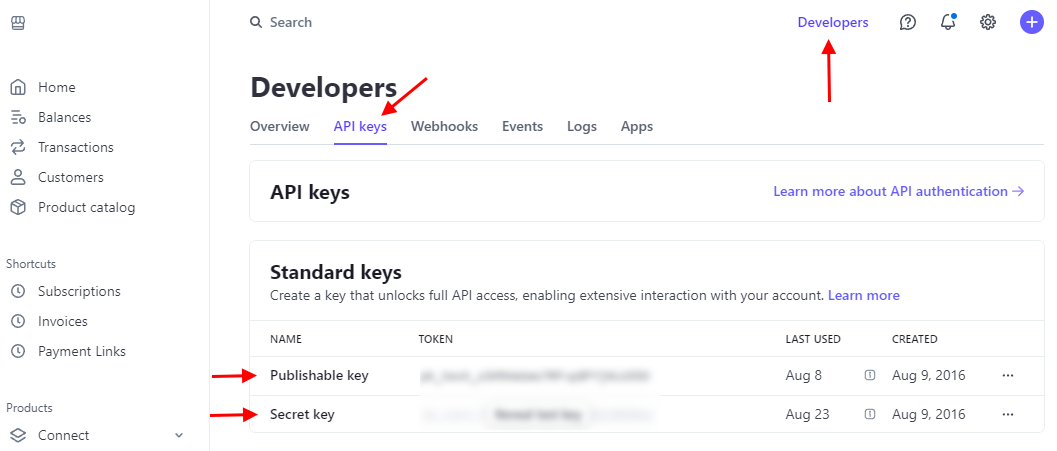Open Customers in the sidebar
This screenshot has width=1057, height=451.
pyautogui.click(x=71, y=177)
